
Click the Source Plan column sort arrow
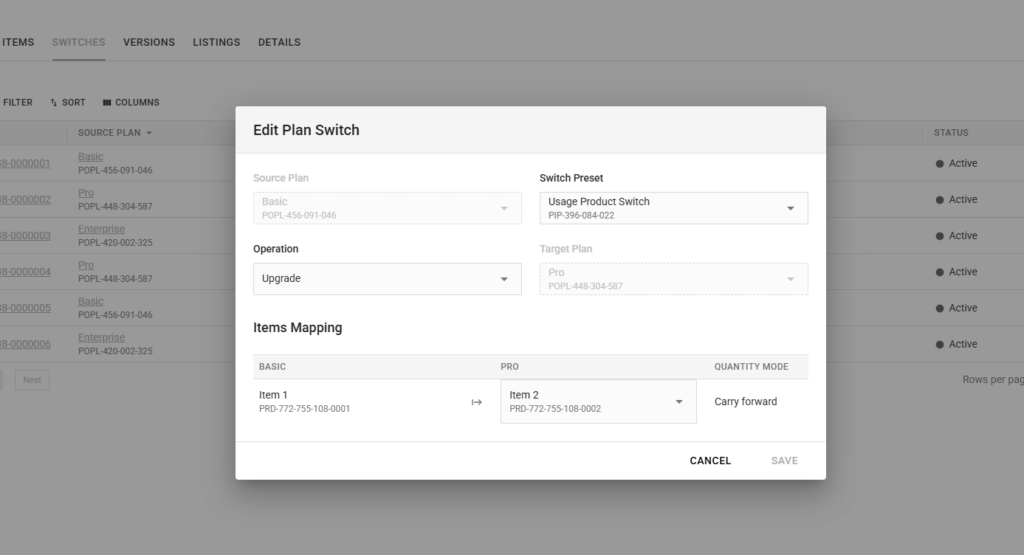click(x=149, y=133)
